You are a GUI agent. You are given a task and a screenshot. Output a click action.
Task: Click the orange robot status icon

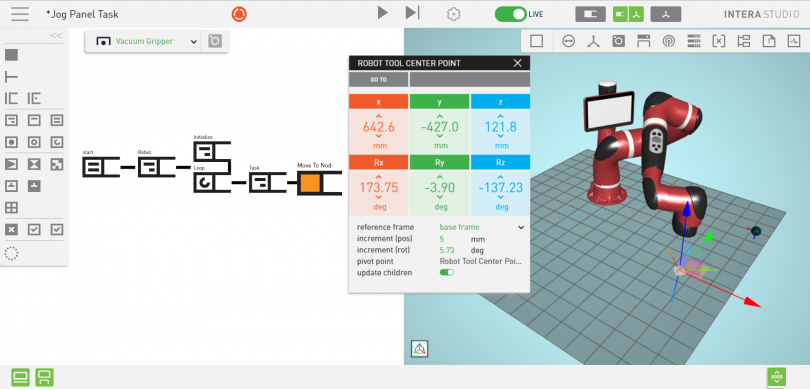[239, 14]
